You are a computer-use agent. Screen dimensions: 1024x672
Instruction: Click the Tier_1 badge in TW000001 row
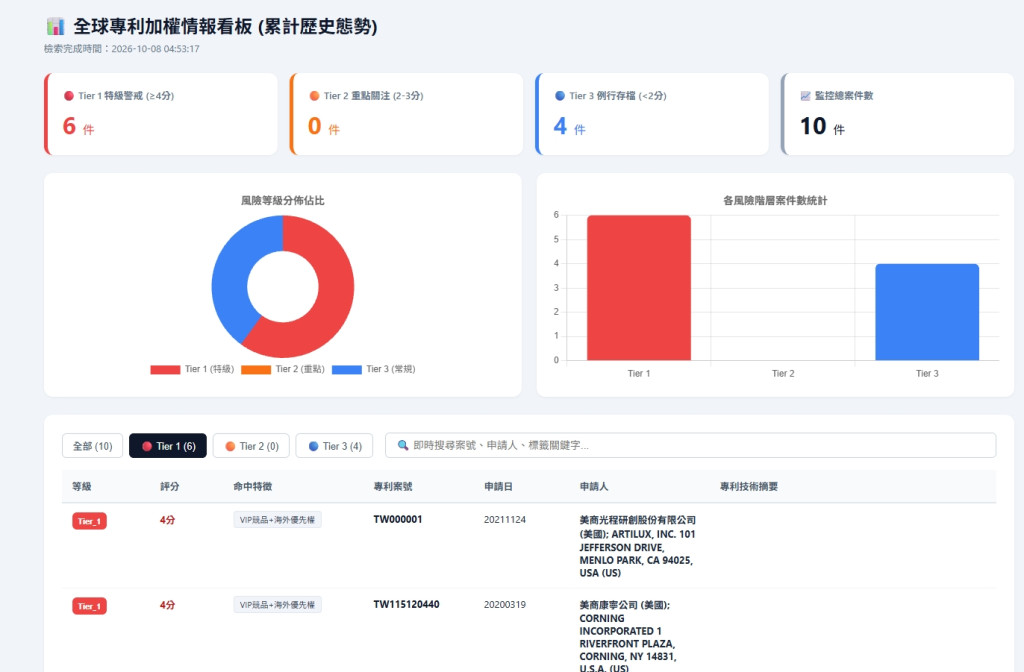tap(89, 521)
